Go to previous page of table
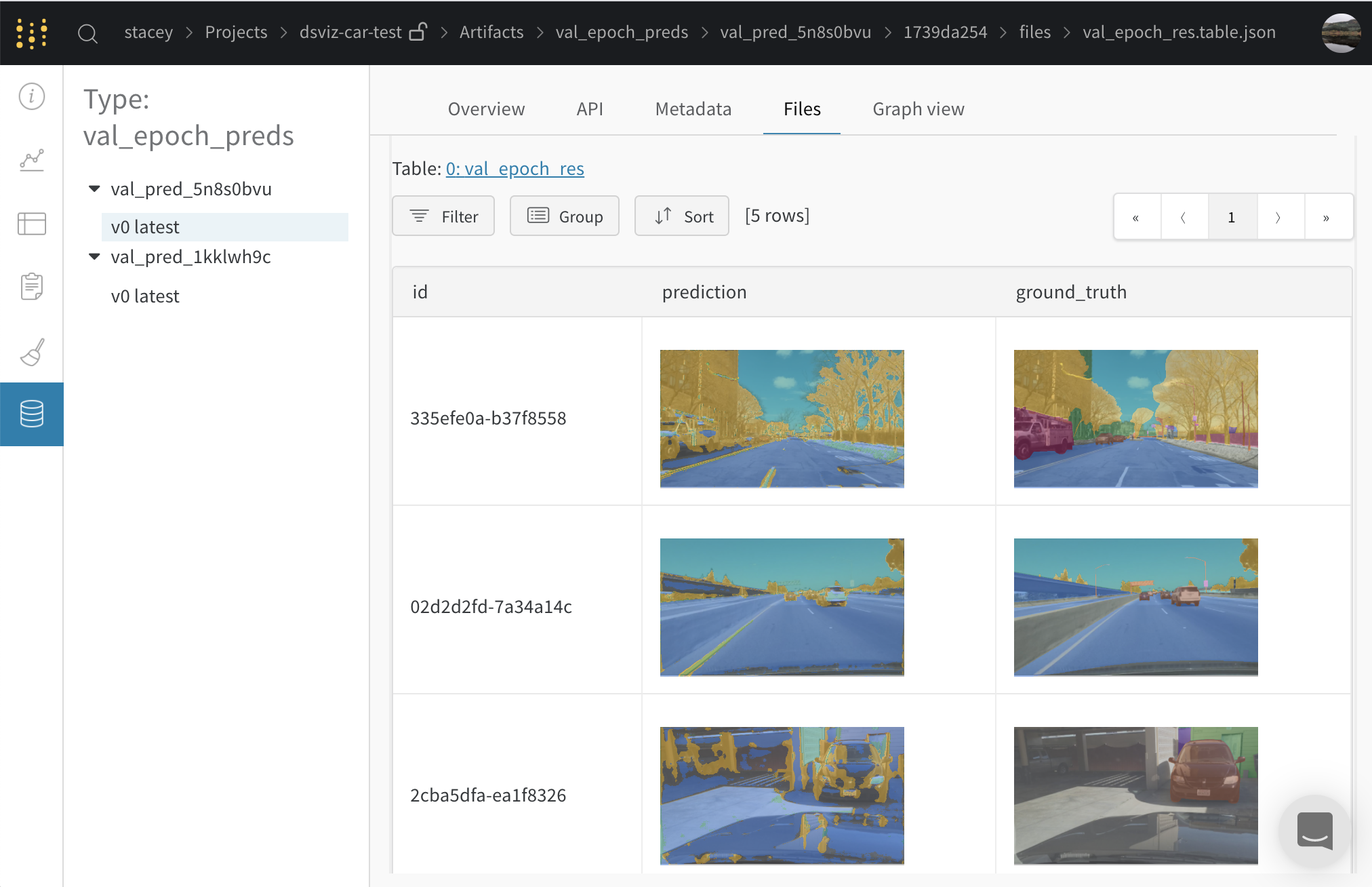Image resolution: width=1372 pixels, height=887 pixels. coord(1184,218)
